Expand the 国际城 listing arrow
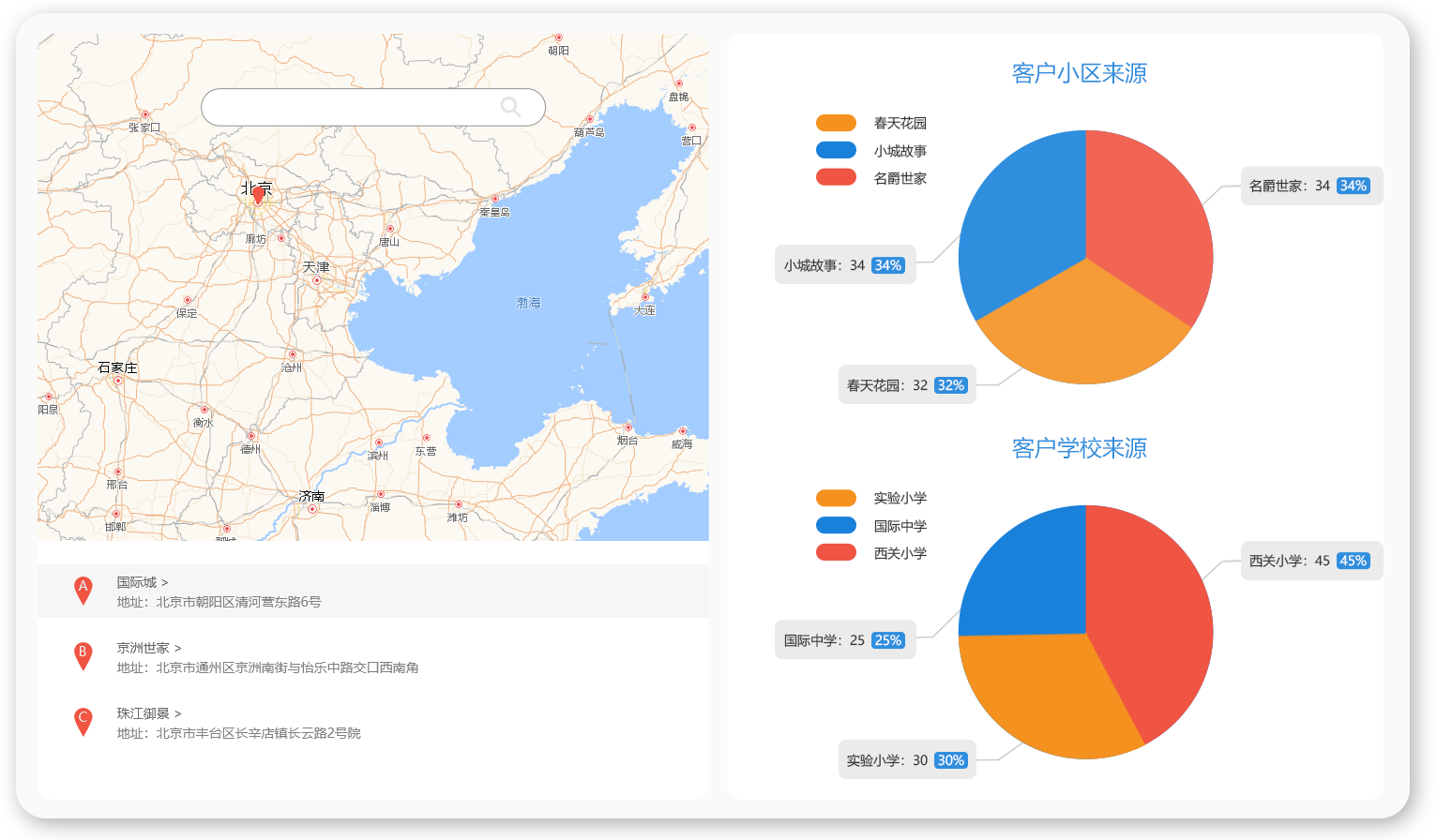 click(165, 583)
